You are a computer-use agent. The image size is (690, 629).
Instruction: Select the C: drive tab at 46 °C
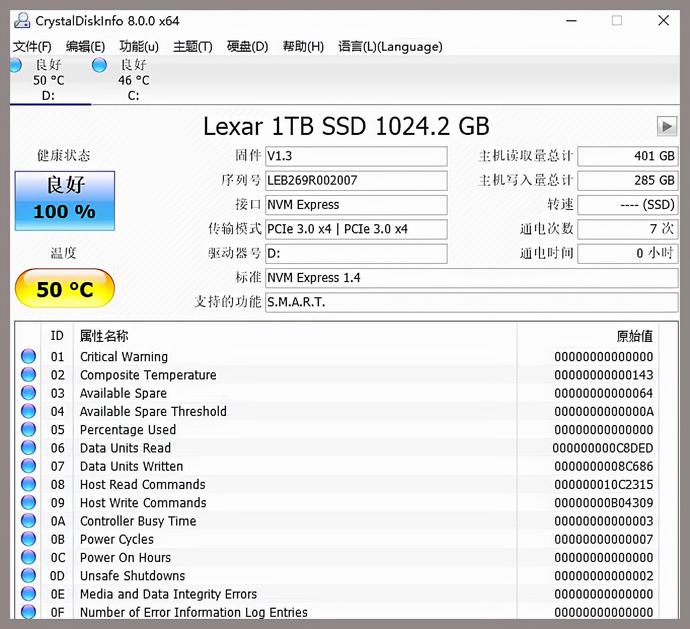tap(133, 80)
